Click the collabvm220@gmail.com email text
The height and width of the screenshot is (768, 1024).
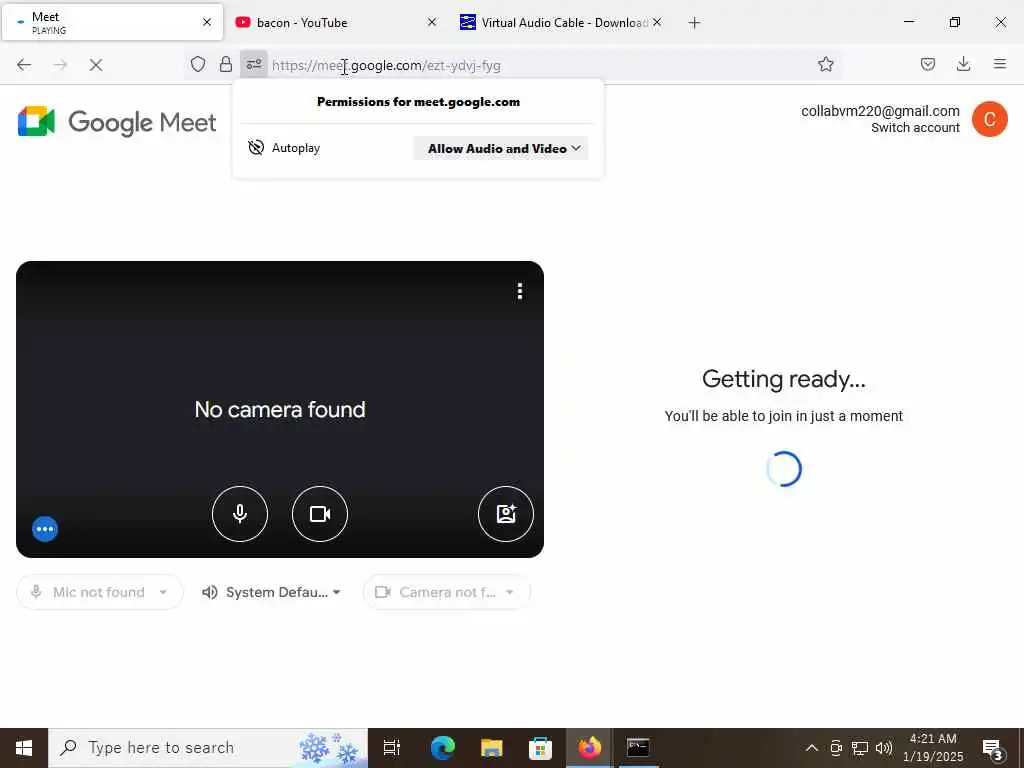click(x=880, y=111)
